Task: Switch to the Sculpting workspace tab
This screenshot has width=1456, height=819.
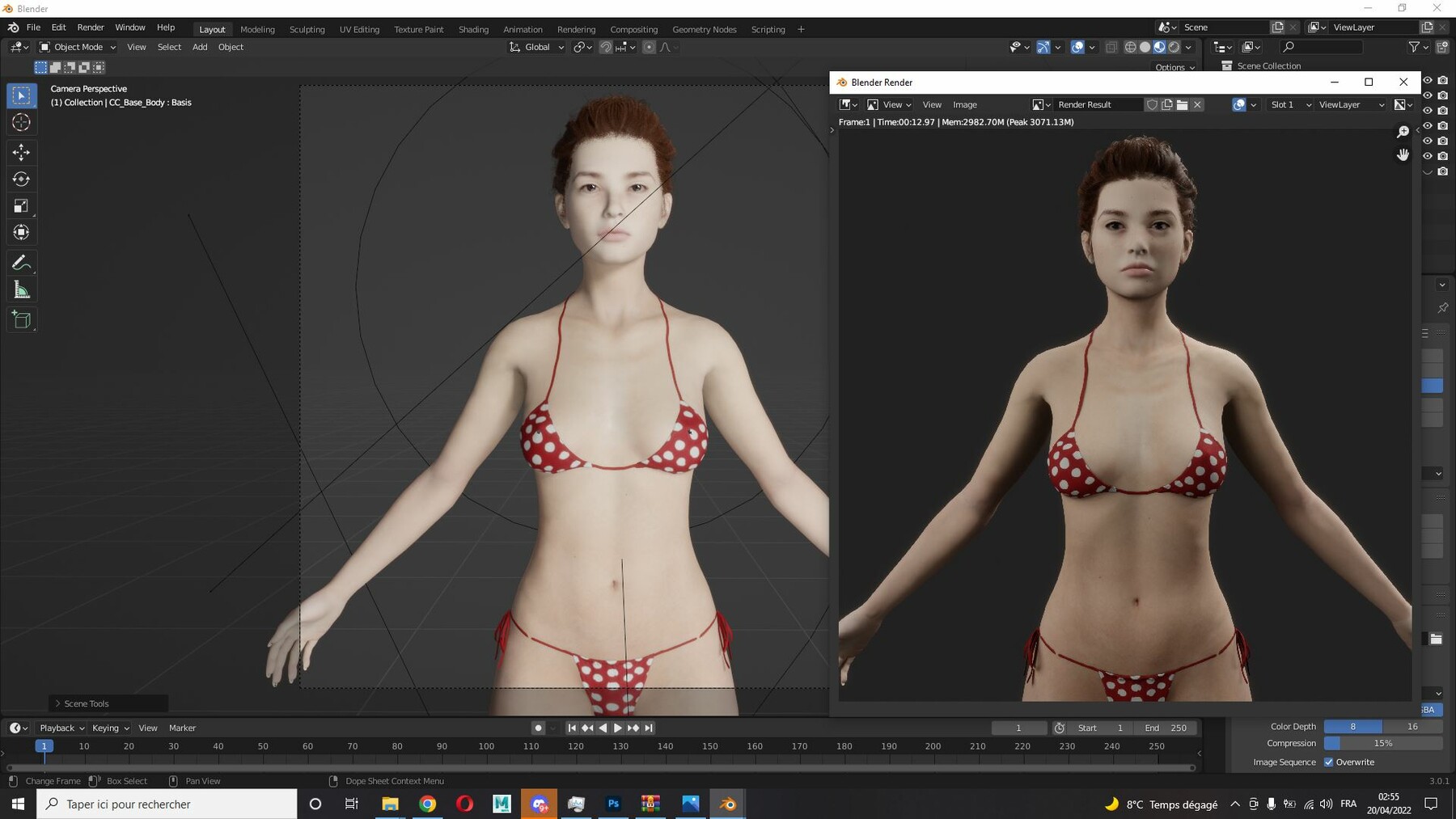Action: click(x=307, y=29)
